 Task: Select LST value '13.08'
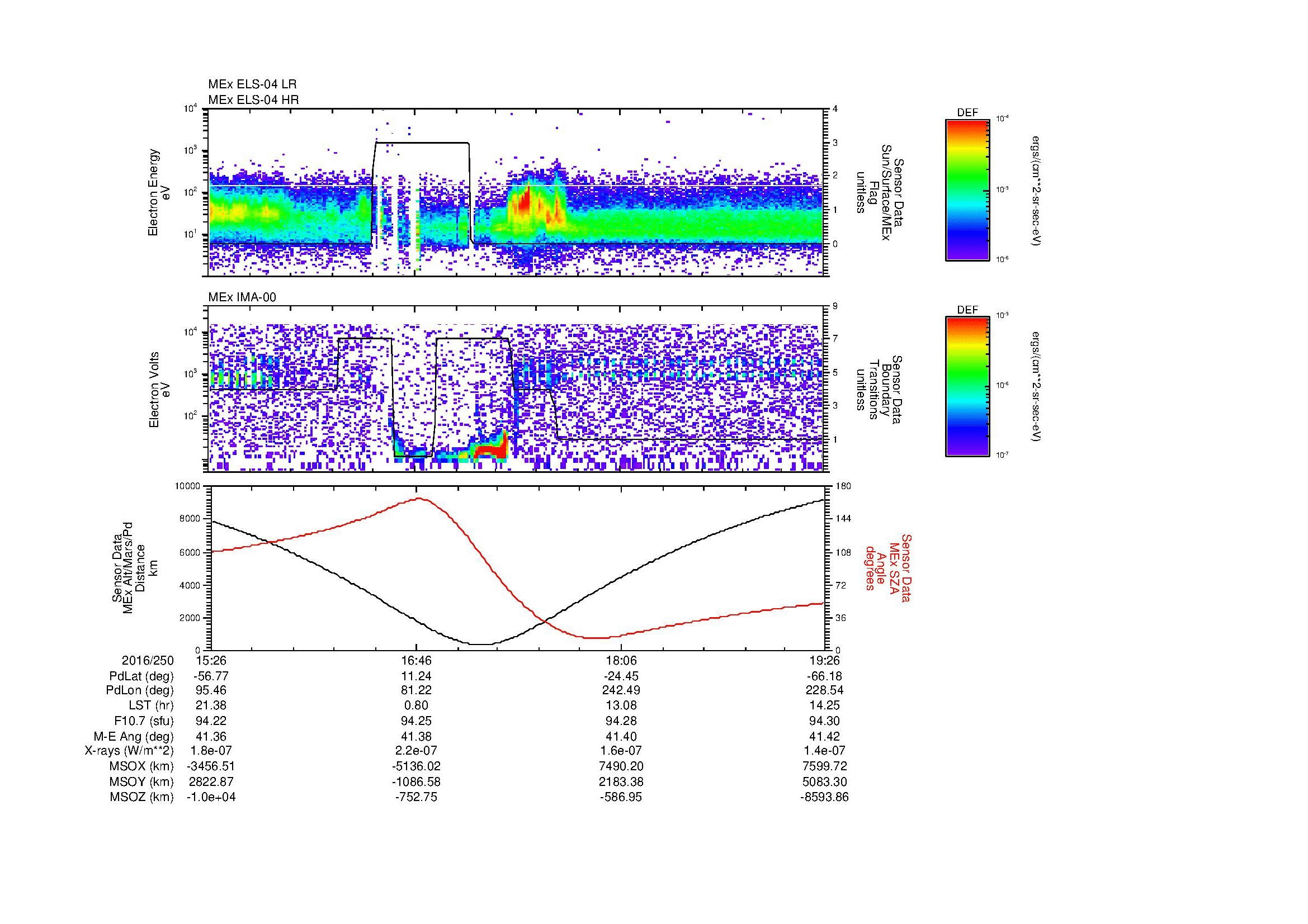(621, 706)
